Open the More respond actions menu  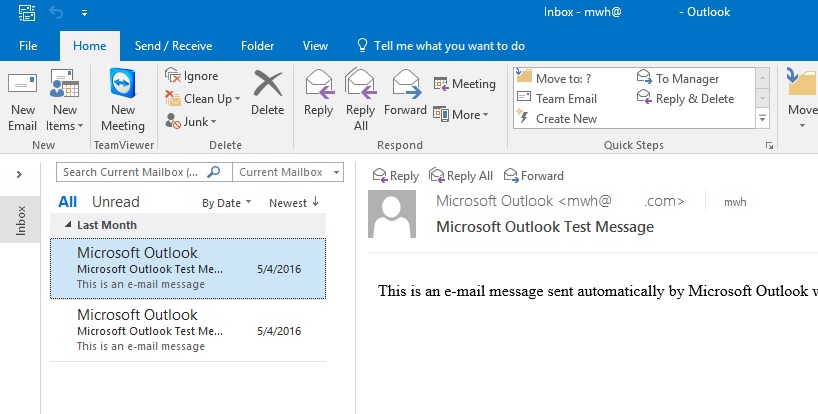click(461, 114)
